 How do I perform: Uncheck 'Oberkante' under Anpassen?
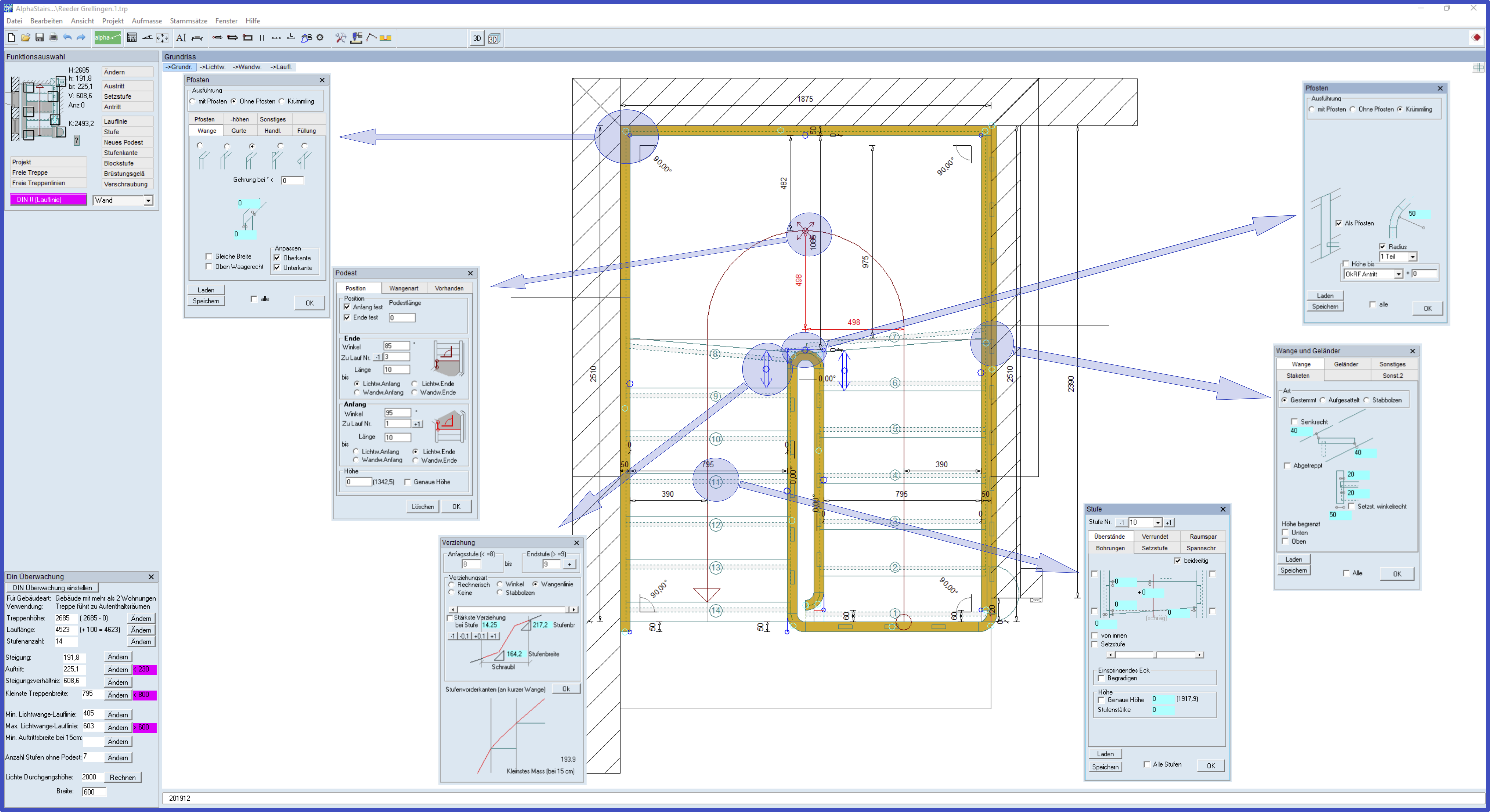[x=277, y=258]
